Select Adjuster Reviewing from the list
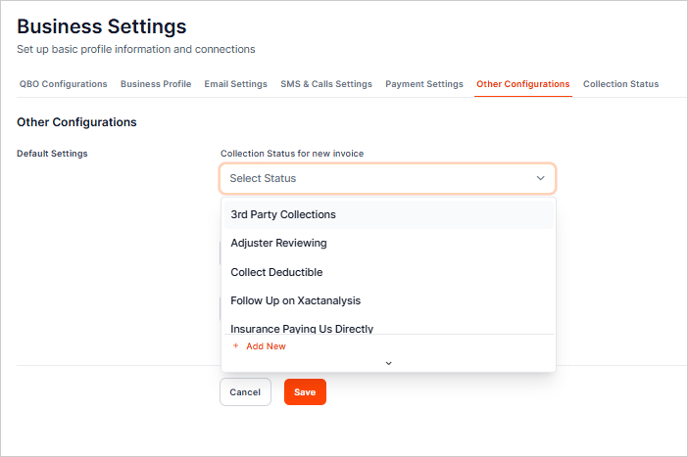Viewport: 688px width, 457px height. (278, 243)
